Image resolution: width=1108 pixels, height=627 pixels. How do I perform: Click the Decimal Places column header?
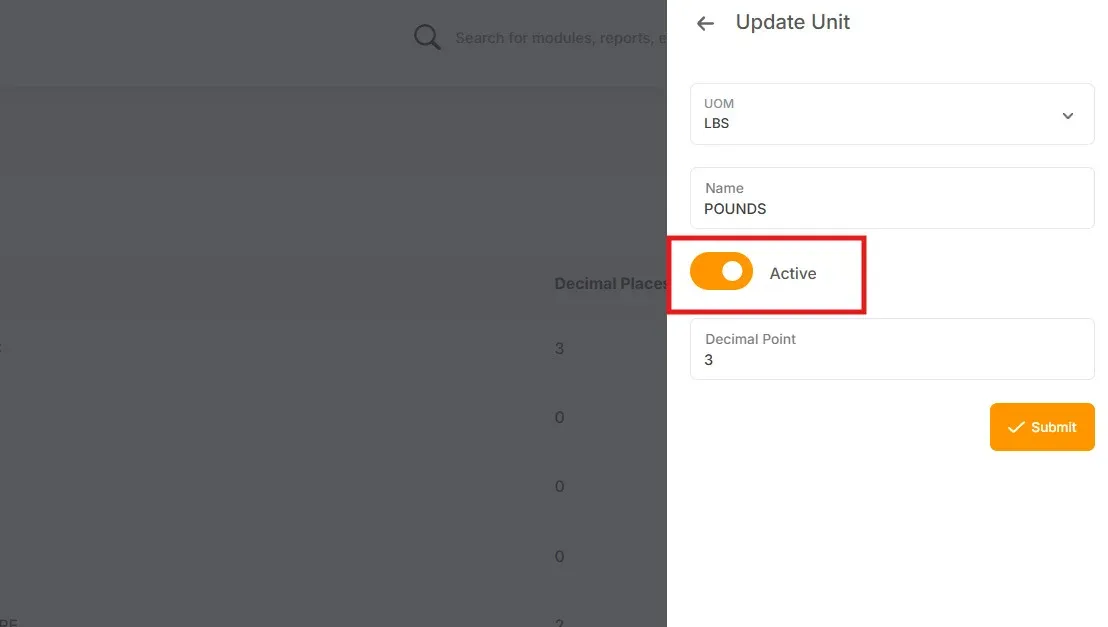point(611,283)
